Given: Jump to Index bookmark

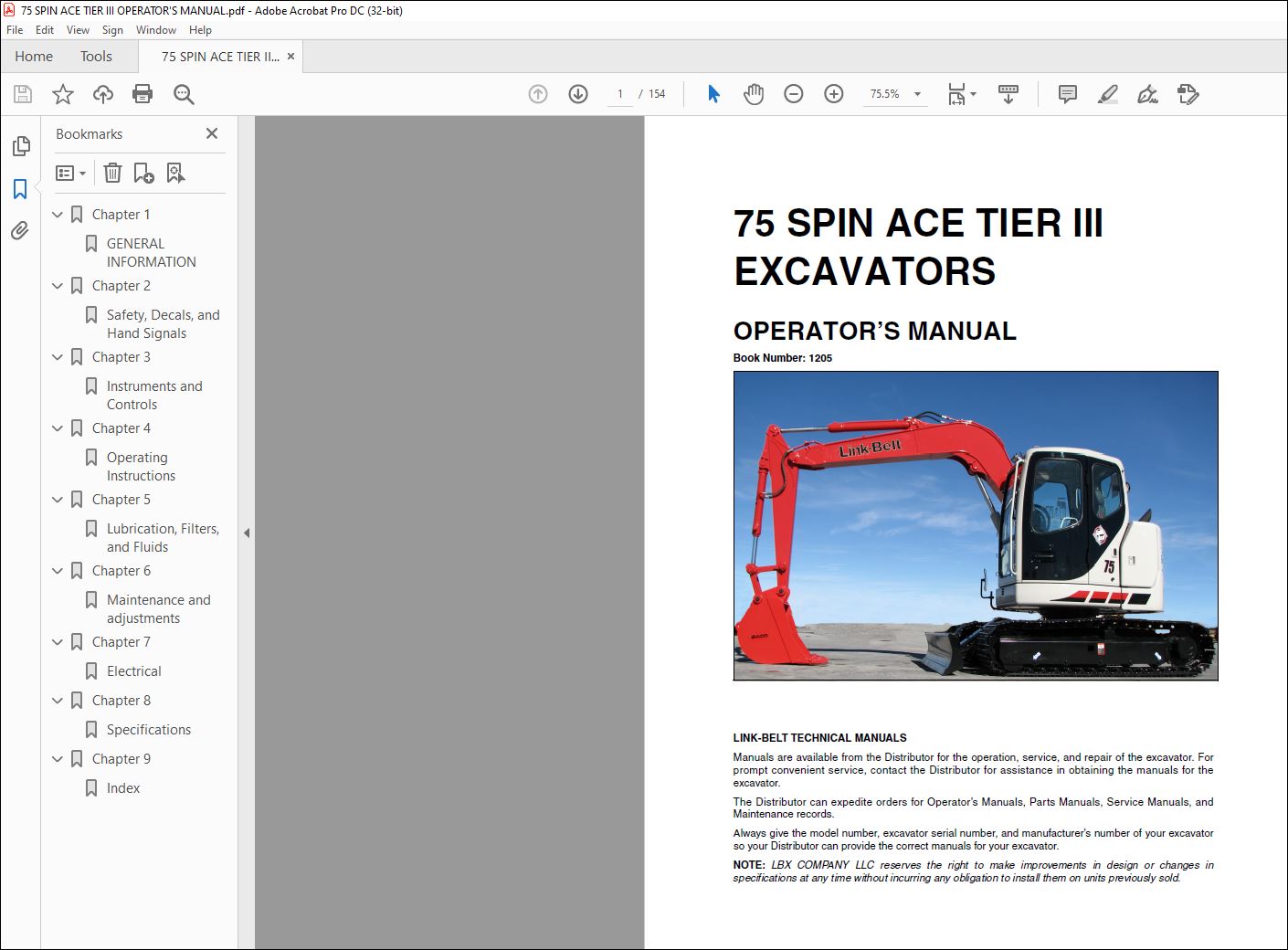Looking at the screenshot, I should pyautogui.click(x=123, y=788).
